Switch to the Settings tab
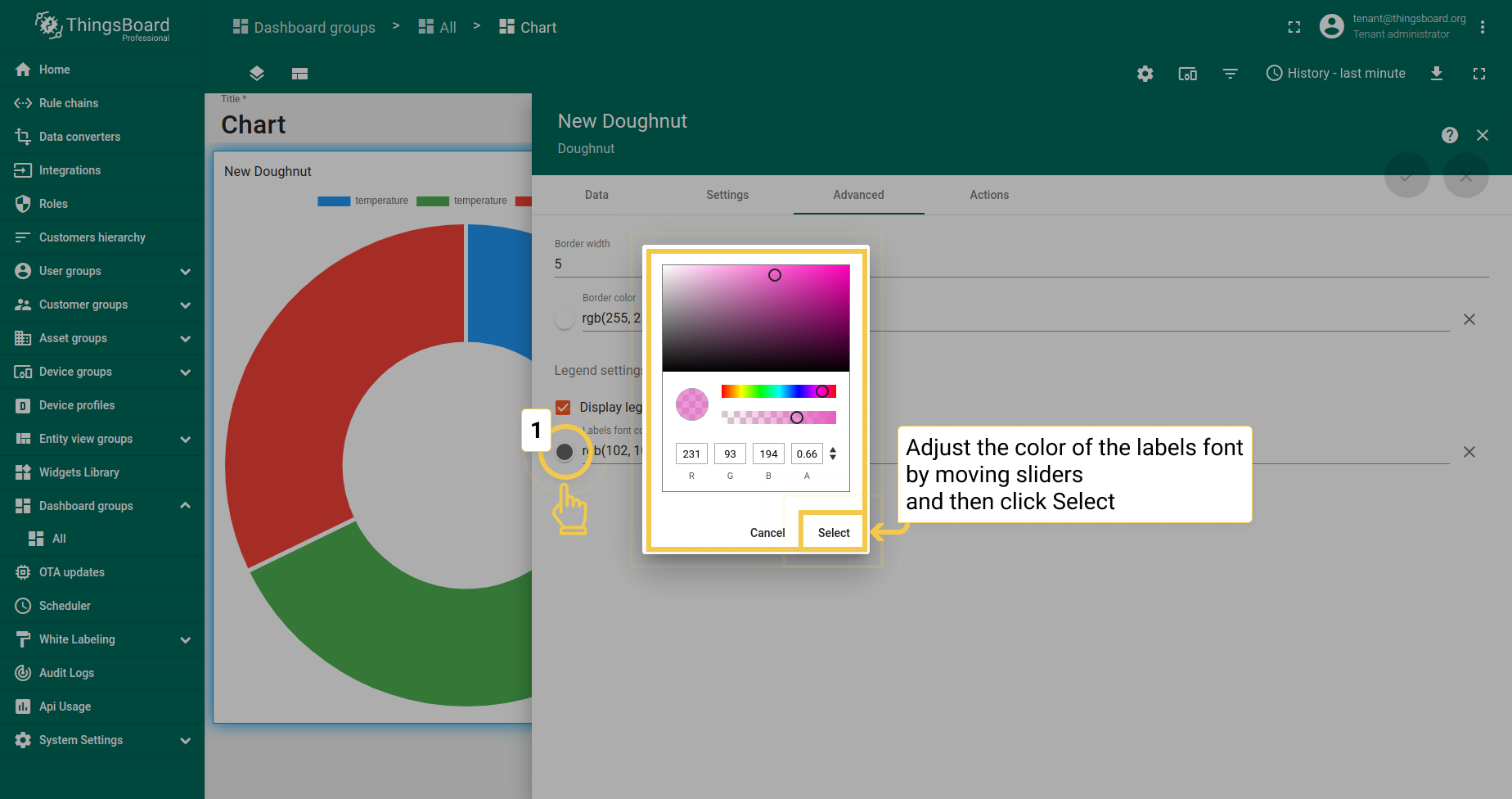This screenshot has height=799, width=1512. tap(727, 195)
